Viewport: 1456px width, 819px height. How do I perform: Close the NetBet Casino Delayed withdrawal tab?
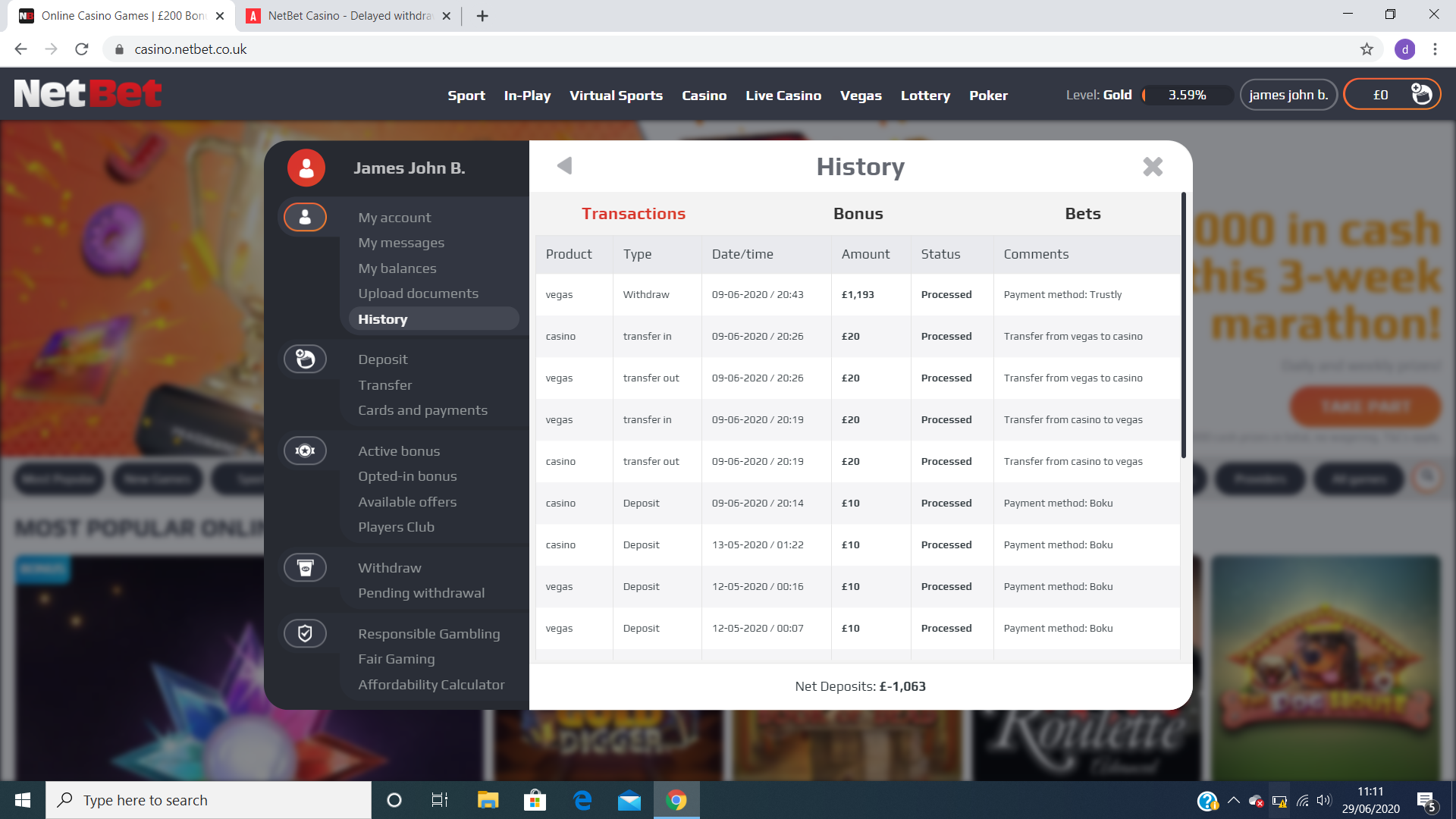(x=446, y=16)
